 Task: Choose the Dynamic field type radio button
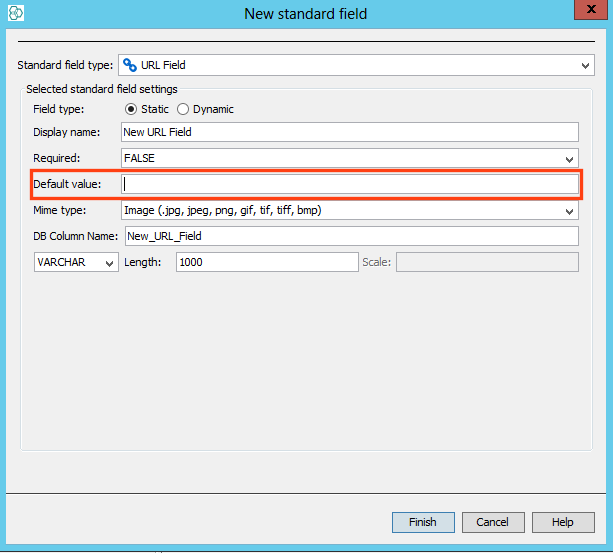click(x=183, y=109)
